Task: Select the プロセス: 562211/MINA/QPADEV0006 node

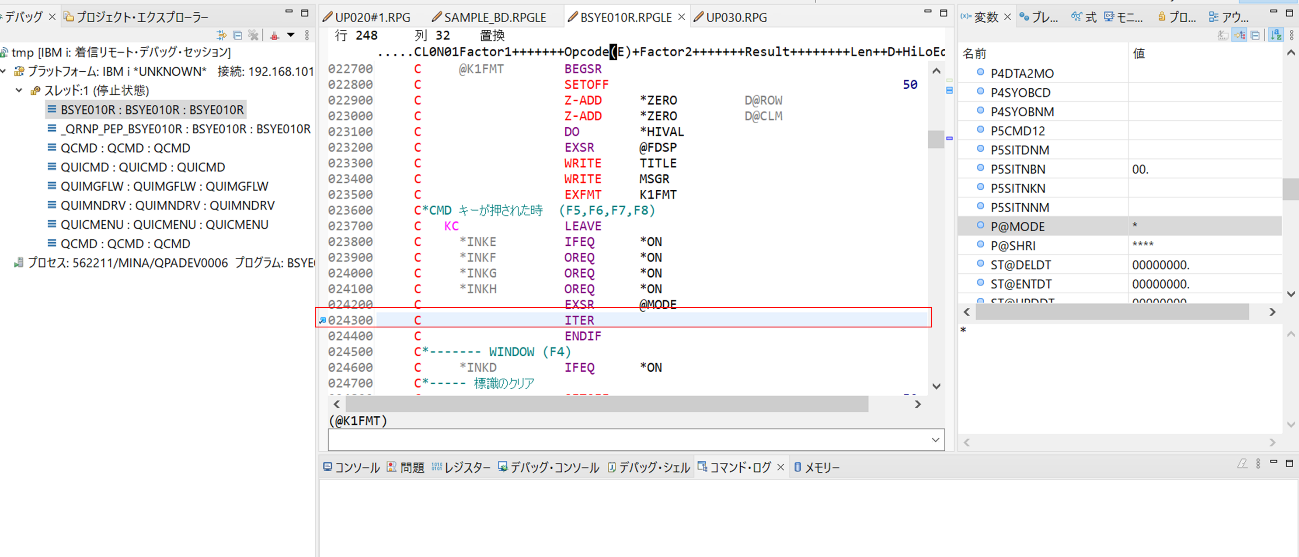Action: coord(165,262)
